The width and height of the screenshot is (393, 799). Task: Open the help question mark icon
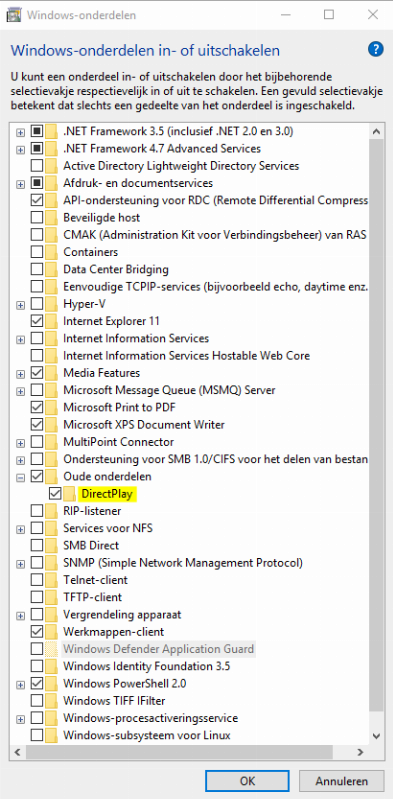[376, 49]
